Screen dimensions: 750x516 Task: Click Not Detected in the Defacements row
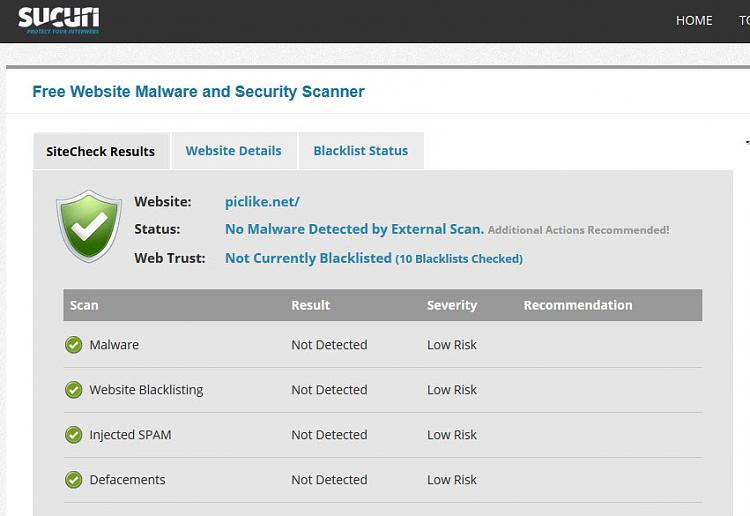tap(330, 480)
